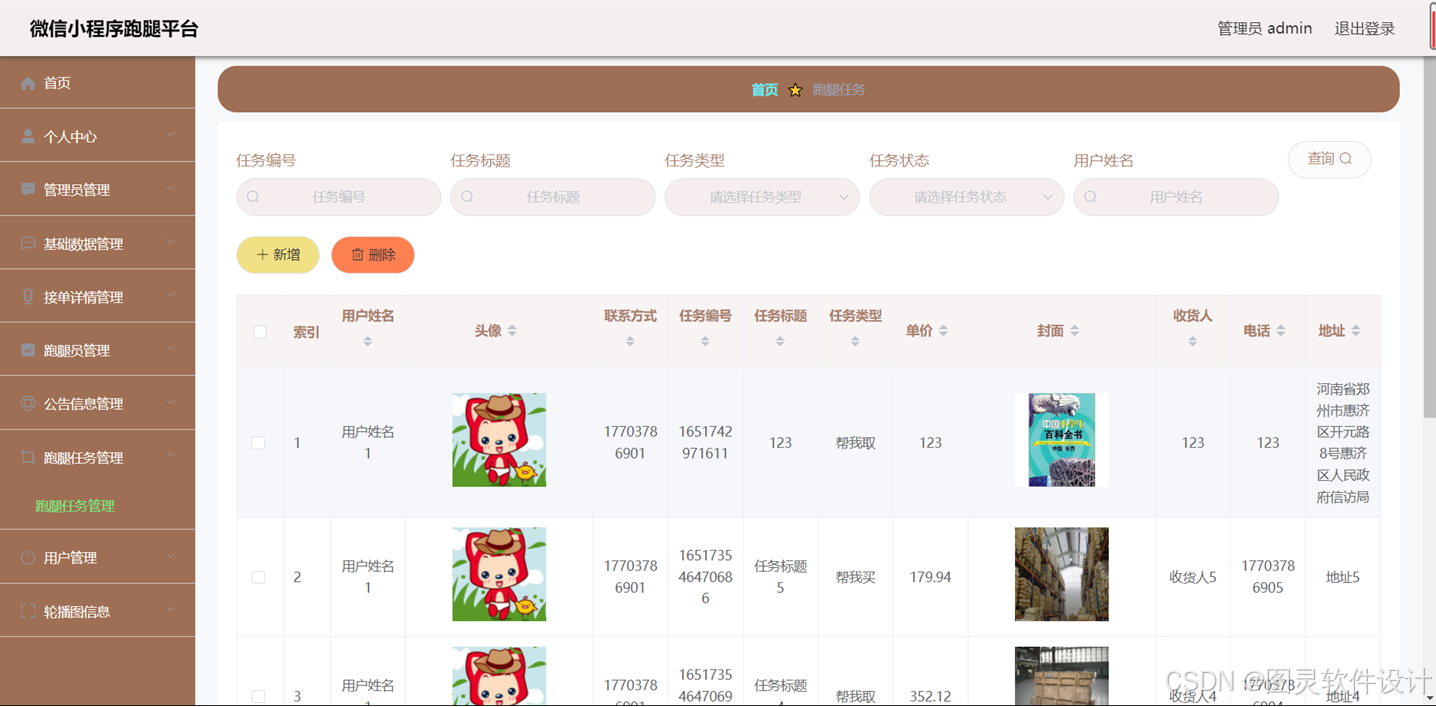Check the checkbox for row 2
This screenshot has width=1436, height=707.
click(258, 577)
